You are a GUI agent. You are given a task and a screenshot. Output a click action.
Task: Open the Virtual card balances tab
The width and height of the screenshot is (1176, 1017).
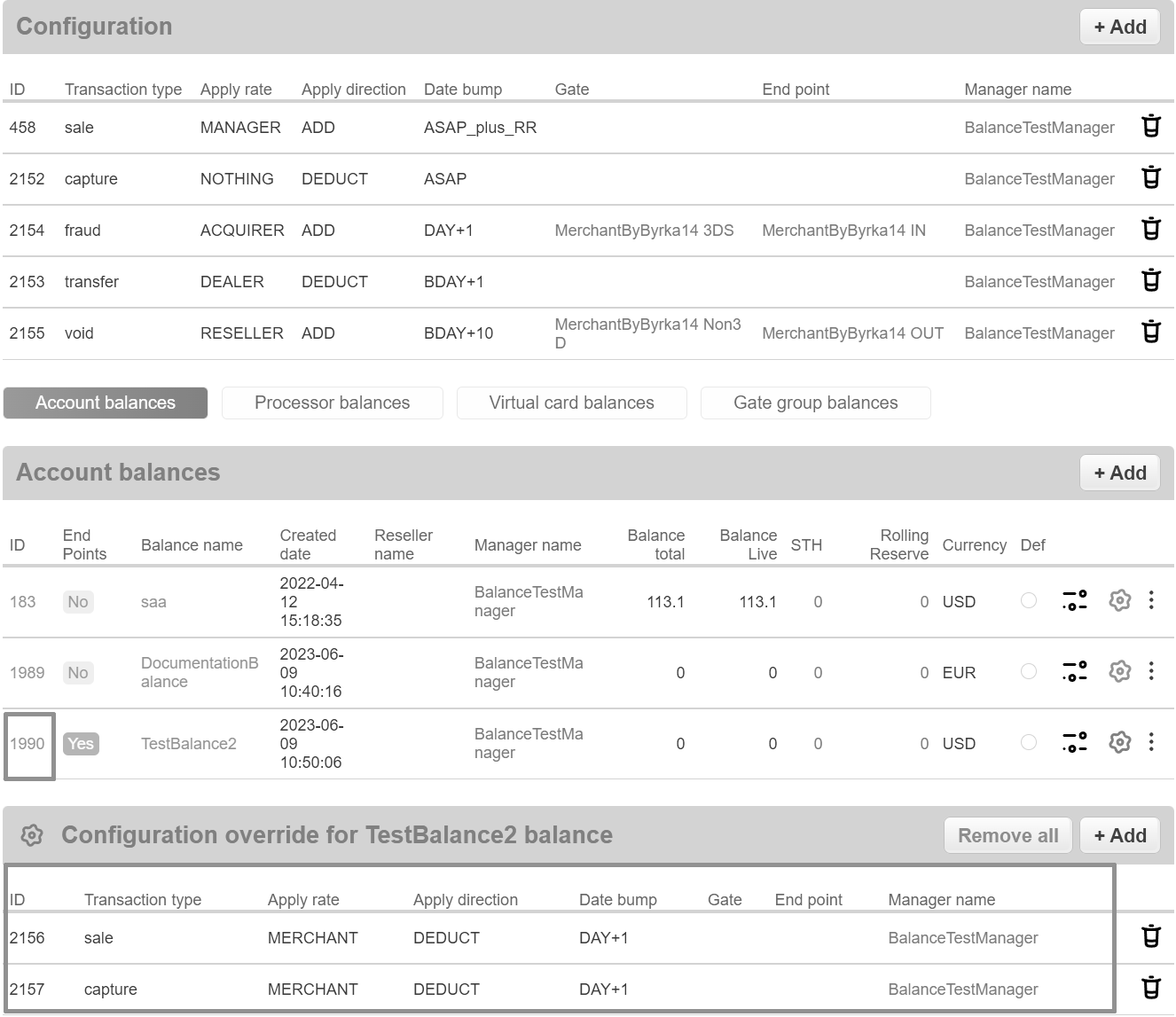click(x=571, y=403)
